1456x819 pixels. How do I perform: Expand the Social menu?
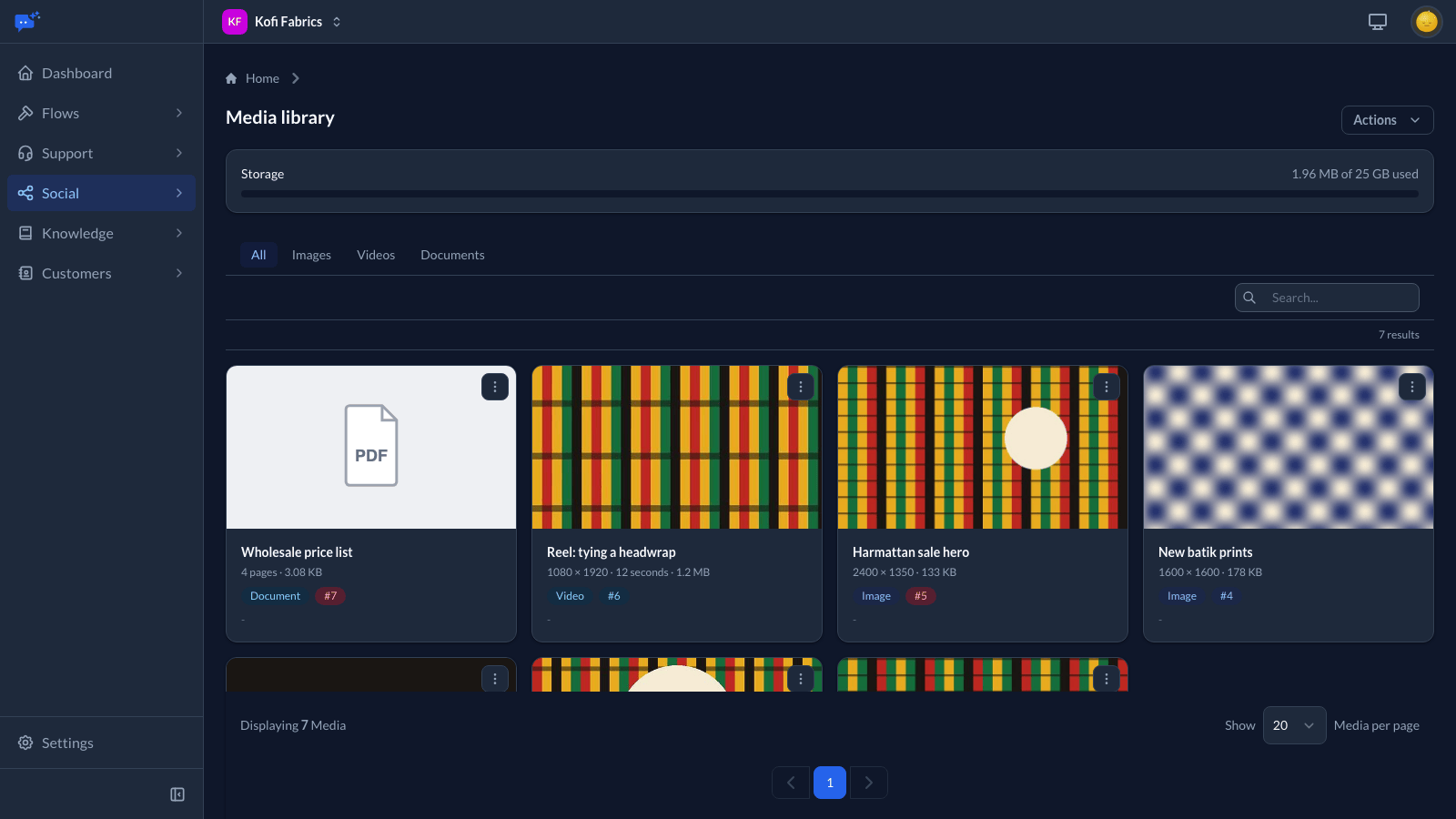pos(101,193)
